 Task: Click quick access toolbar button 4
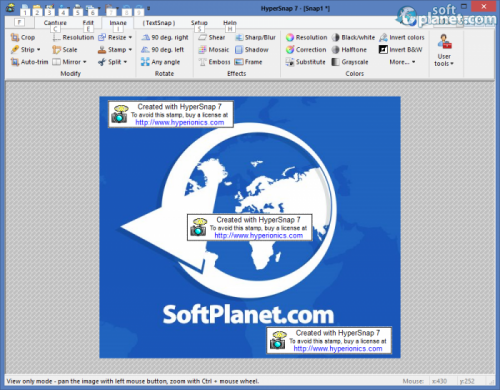click(63, 10)
